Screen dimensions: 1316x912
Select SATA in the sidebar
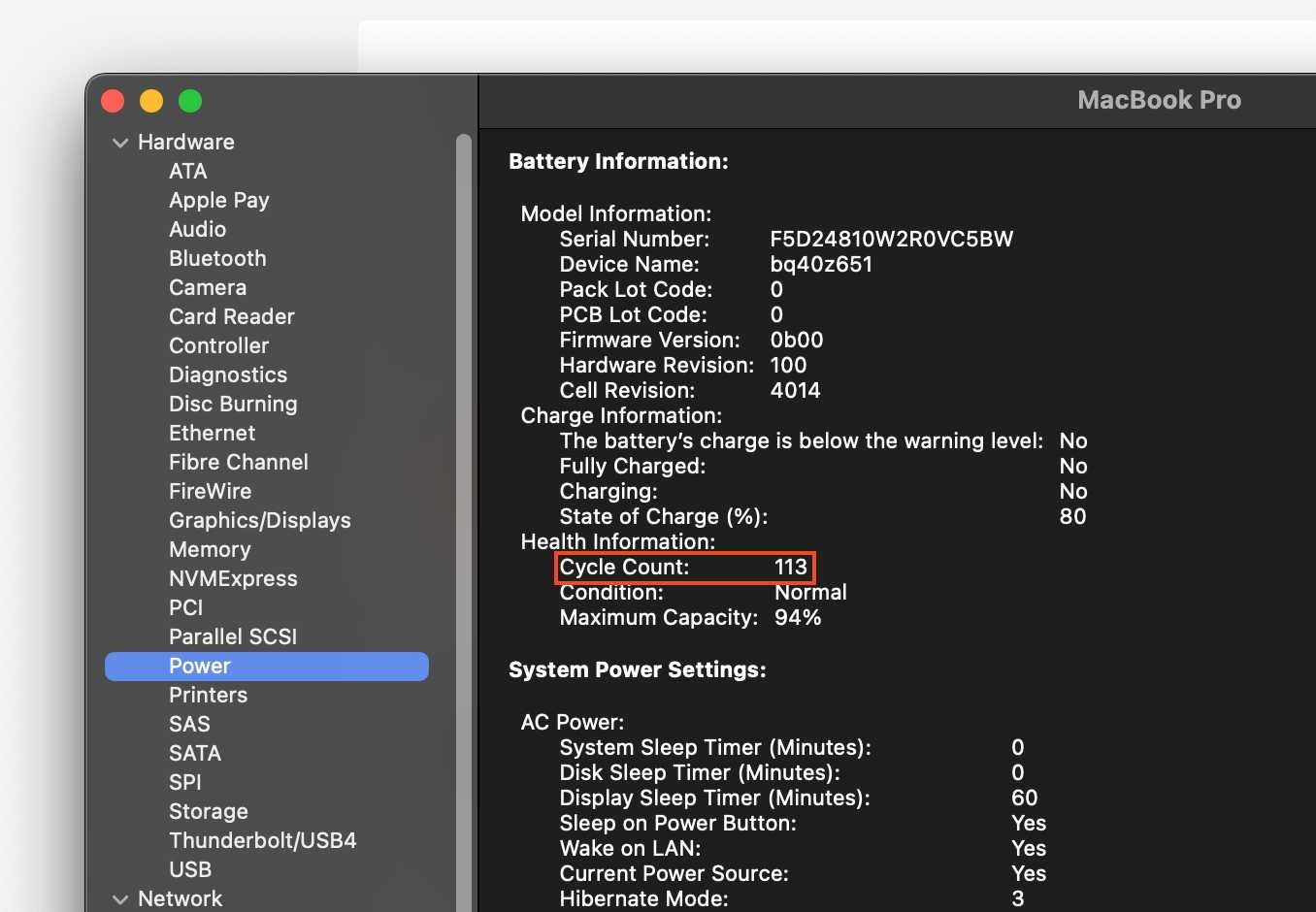pyautogui.click(x=195, y=754)
